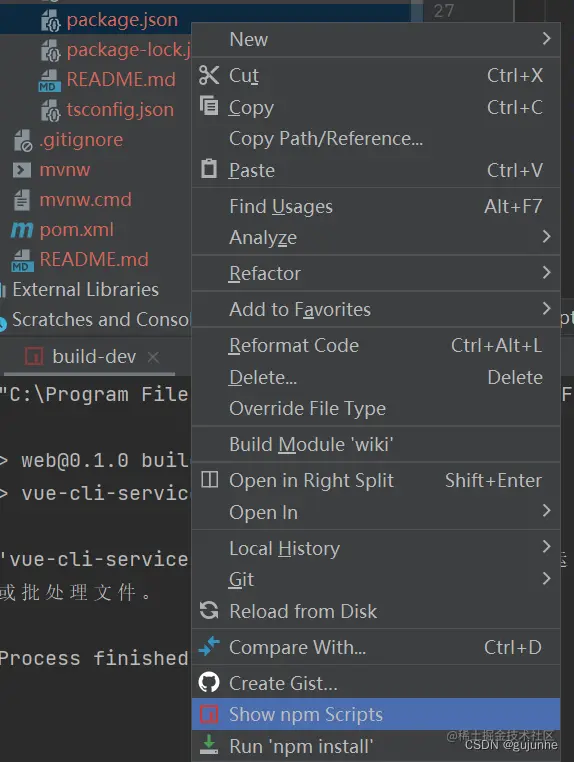
Task: Click the scissors icon next to Cut
Action: coord(209,75)
